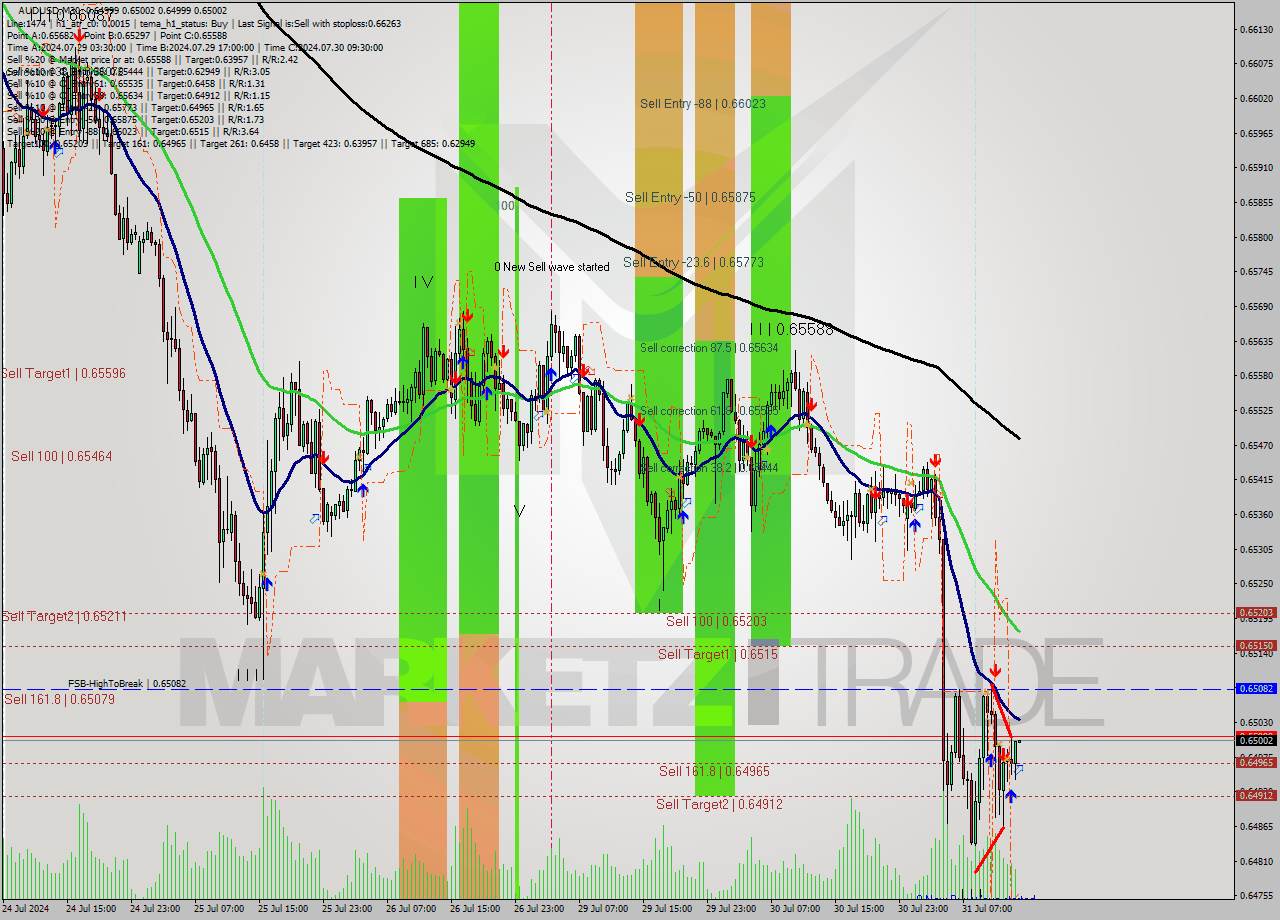Click the 0.66020 price axis value

pos(1256,98)
